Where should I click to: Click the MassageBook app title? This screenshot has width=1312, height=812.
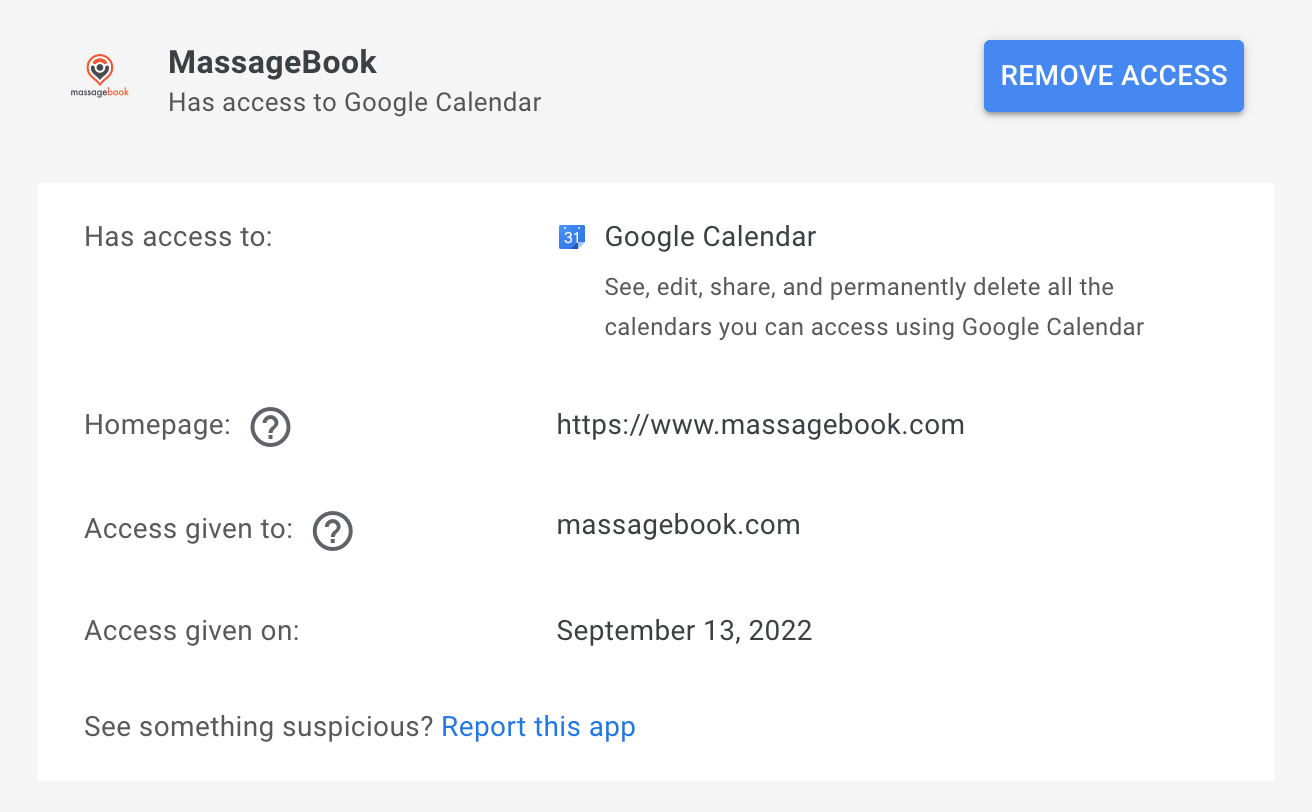(273, 62)
